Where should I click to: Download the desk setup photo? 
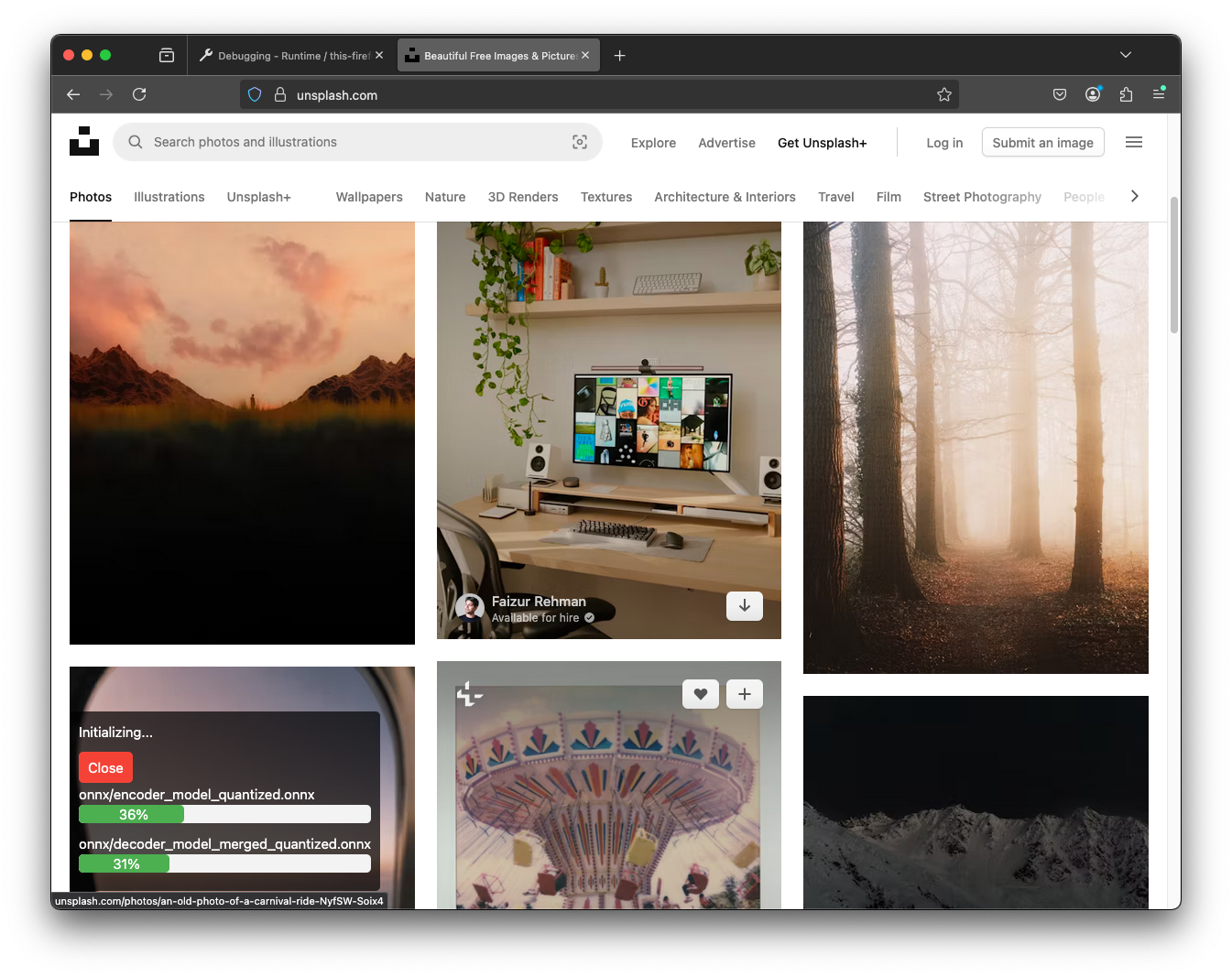point(745,606)
